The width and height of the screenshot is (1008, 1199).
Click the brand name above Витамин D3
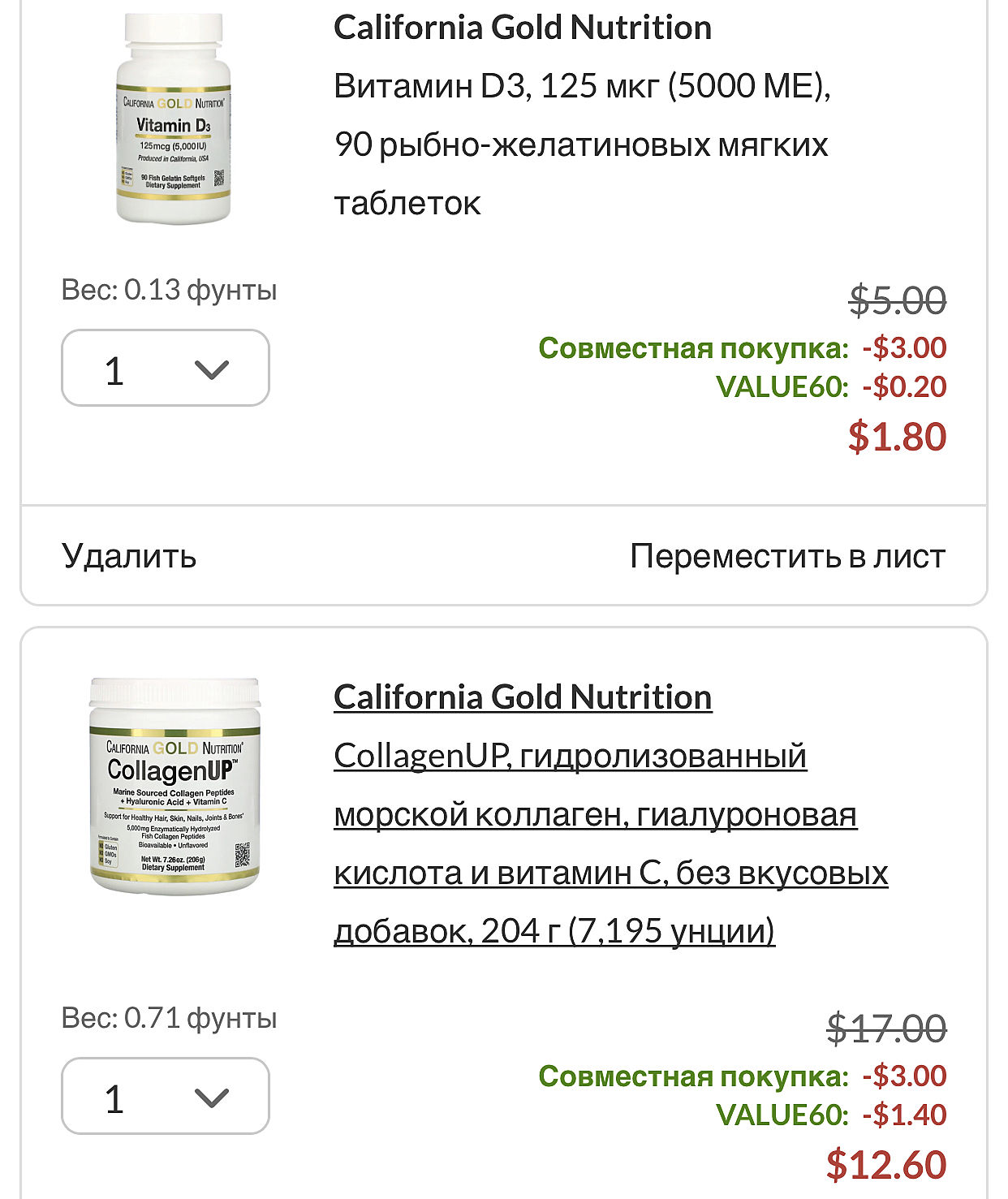[x=523, y=28]
